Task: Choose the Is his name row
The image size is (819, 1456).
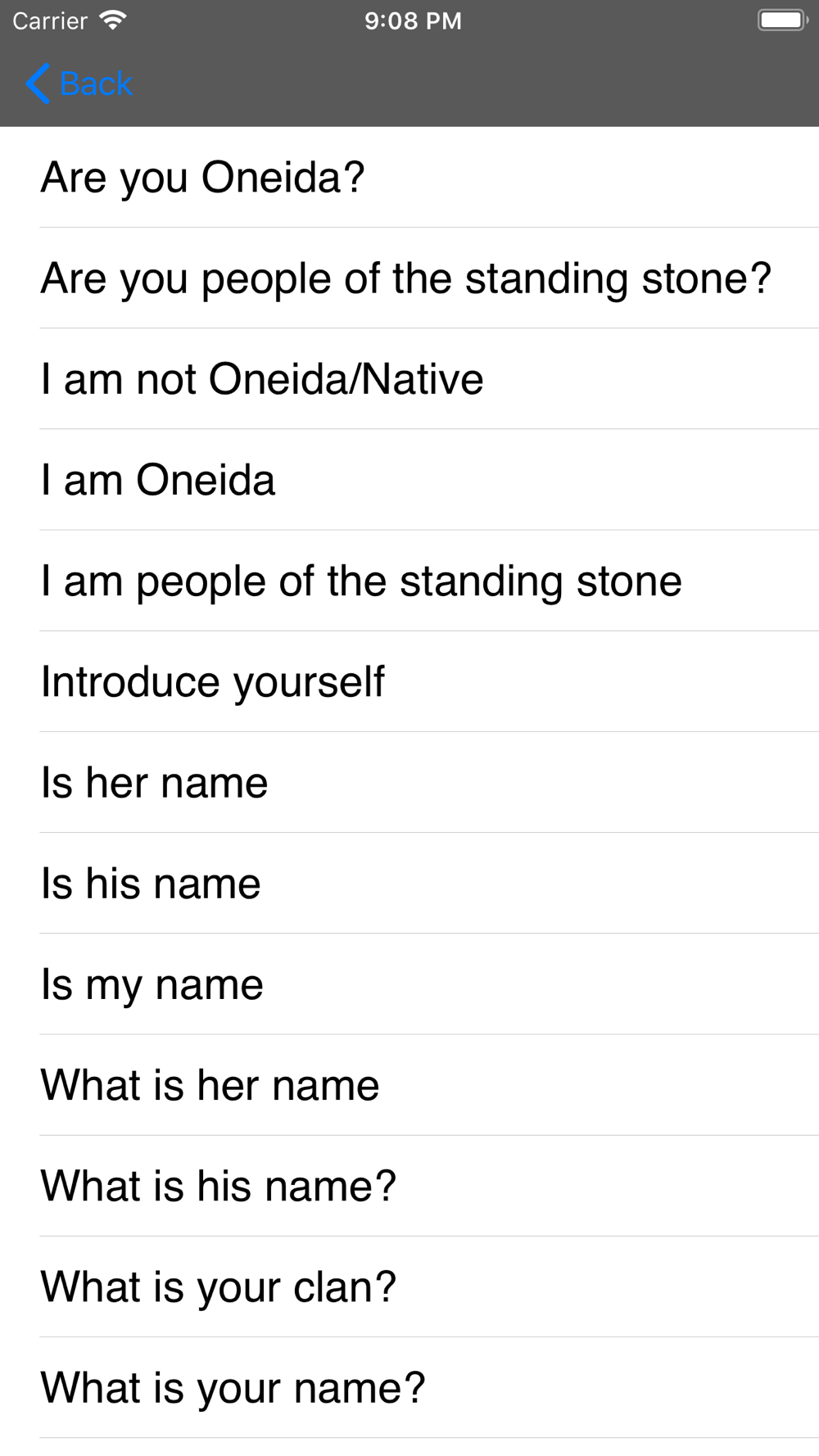Action: click(x=409, y=884)
